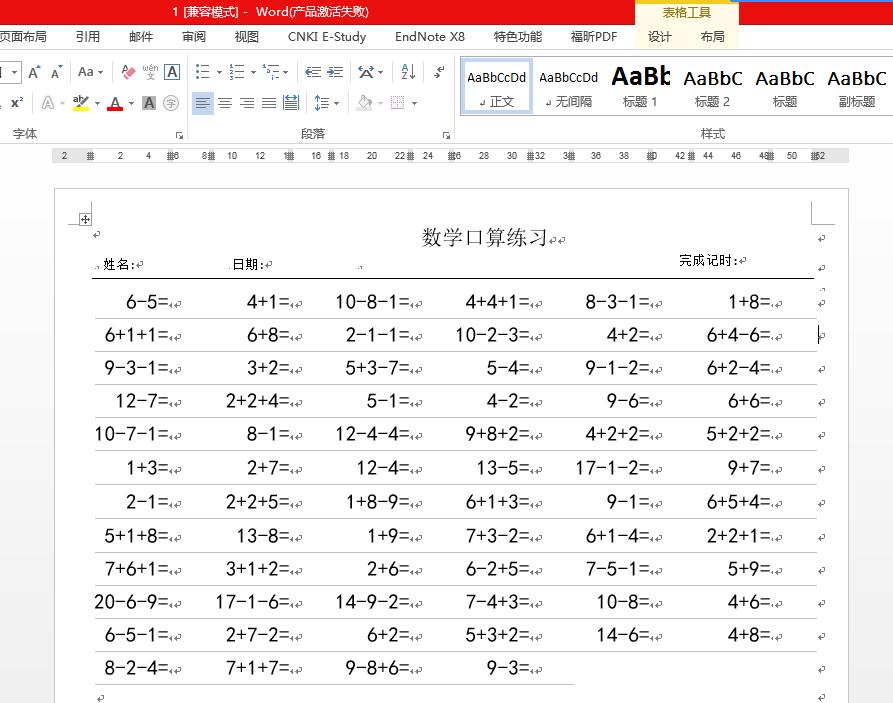Screen dimensions: 893x703
Task: Switch to the 审阅 ribbon tab
Action: point(196,36)
